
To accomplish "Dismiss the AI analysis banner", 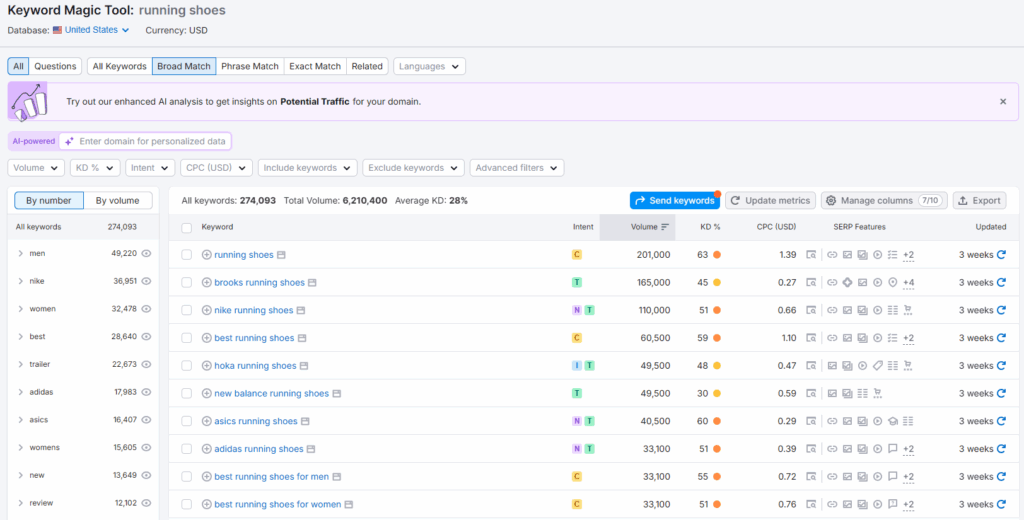I will 1003,101.
